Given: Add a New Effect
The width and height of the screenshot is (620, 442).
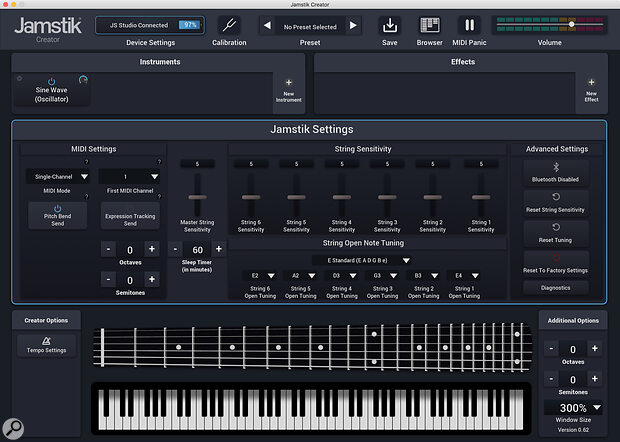Looking at the screenshot, I should (591, 91).
